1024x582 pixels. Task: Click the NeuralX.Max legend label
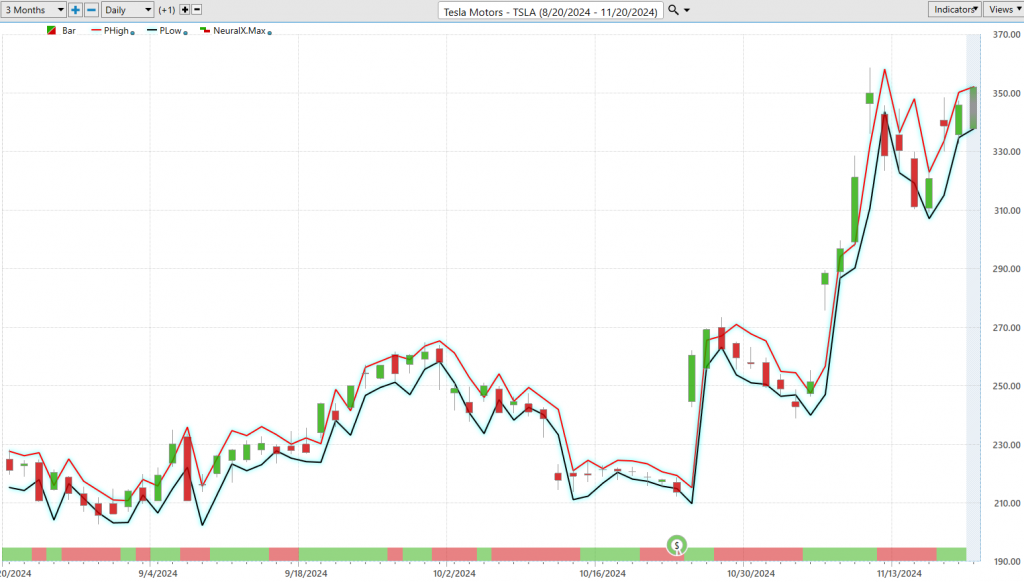point(239,31)
